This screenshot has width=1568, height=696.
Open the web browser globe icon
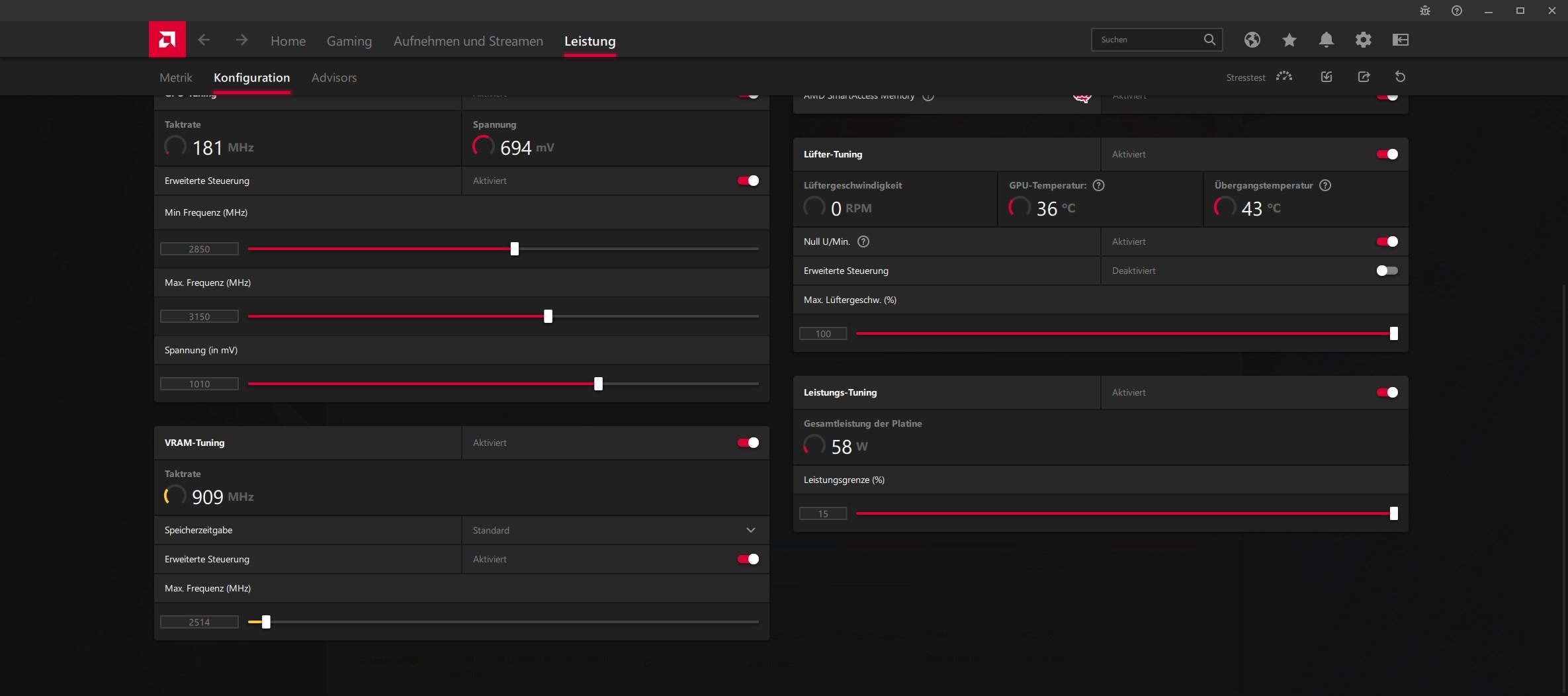(x=1252, y=40)
